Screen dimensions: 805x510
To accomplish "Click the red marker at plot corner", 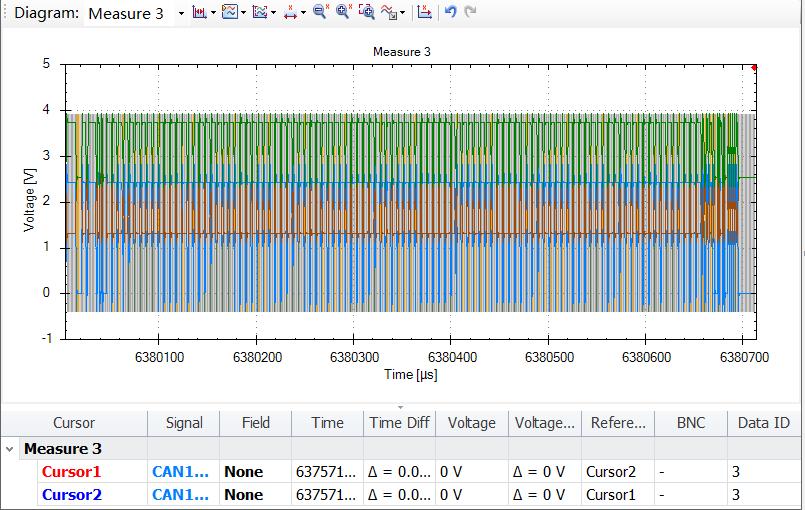I will pos(754,67).
